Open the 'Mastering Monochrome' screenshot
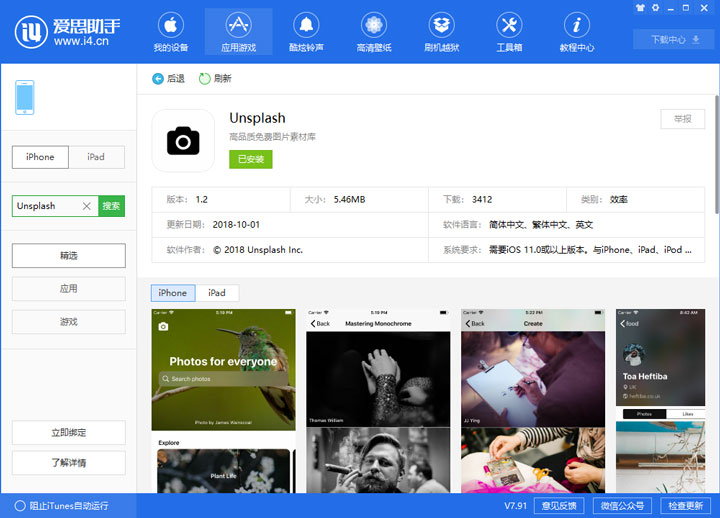Viewport: 720px width, 518px height. pos(378,400)
